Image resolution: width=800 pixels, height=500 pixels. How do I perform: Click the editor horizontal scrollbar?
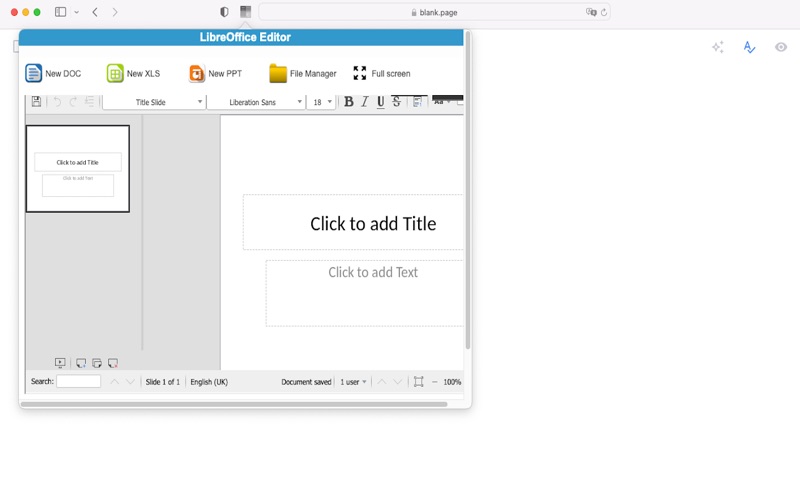(x=234, y=404)
